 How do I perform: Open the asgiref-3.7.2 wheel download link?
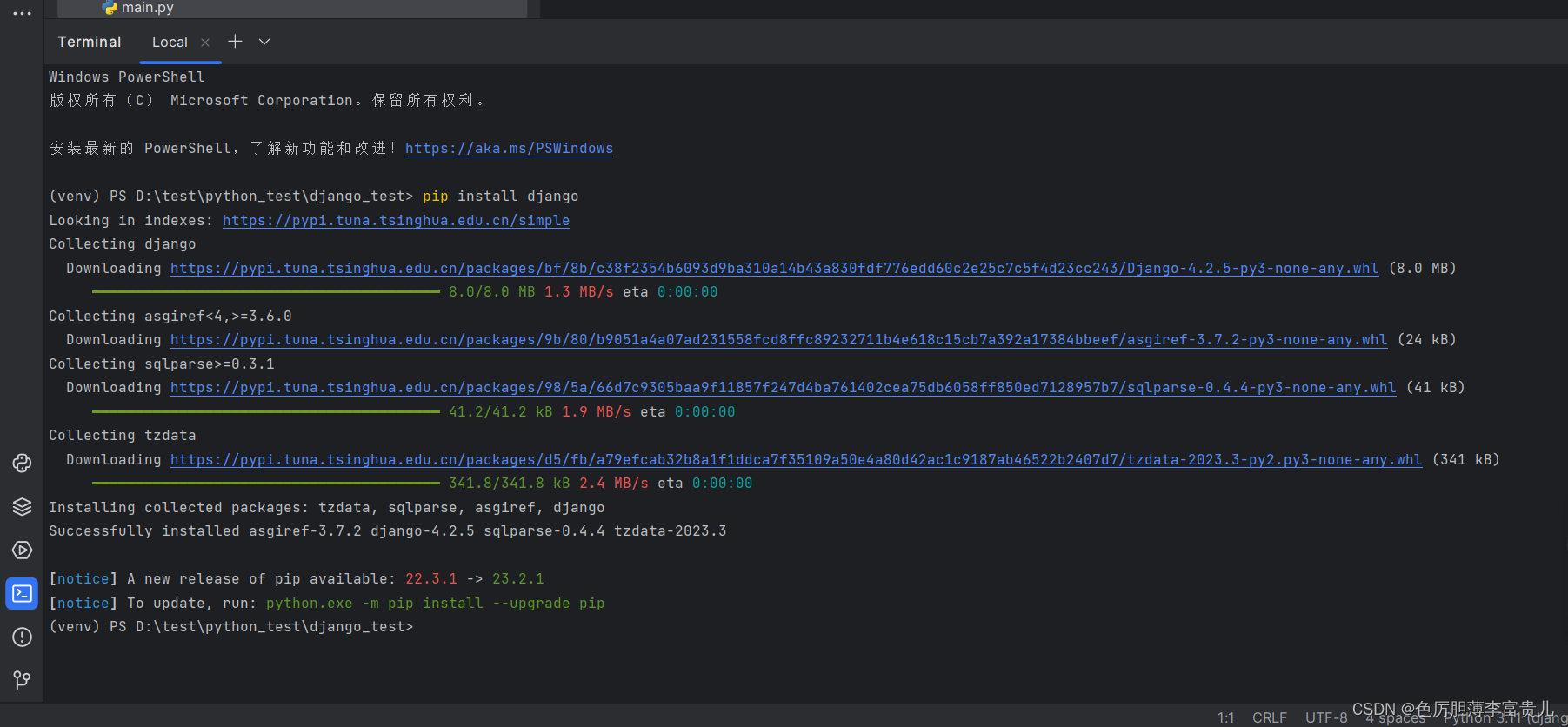click(x=778, y=340)
